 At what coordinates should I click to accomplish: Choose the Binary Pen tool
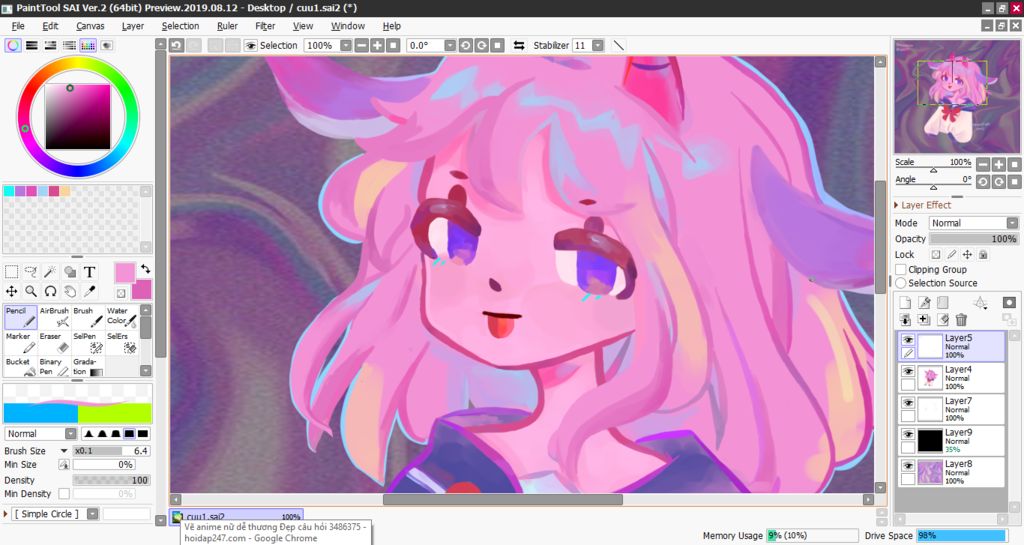[x=54, y=366]
